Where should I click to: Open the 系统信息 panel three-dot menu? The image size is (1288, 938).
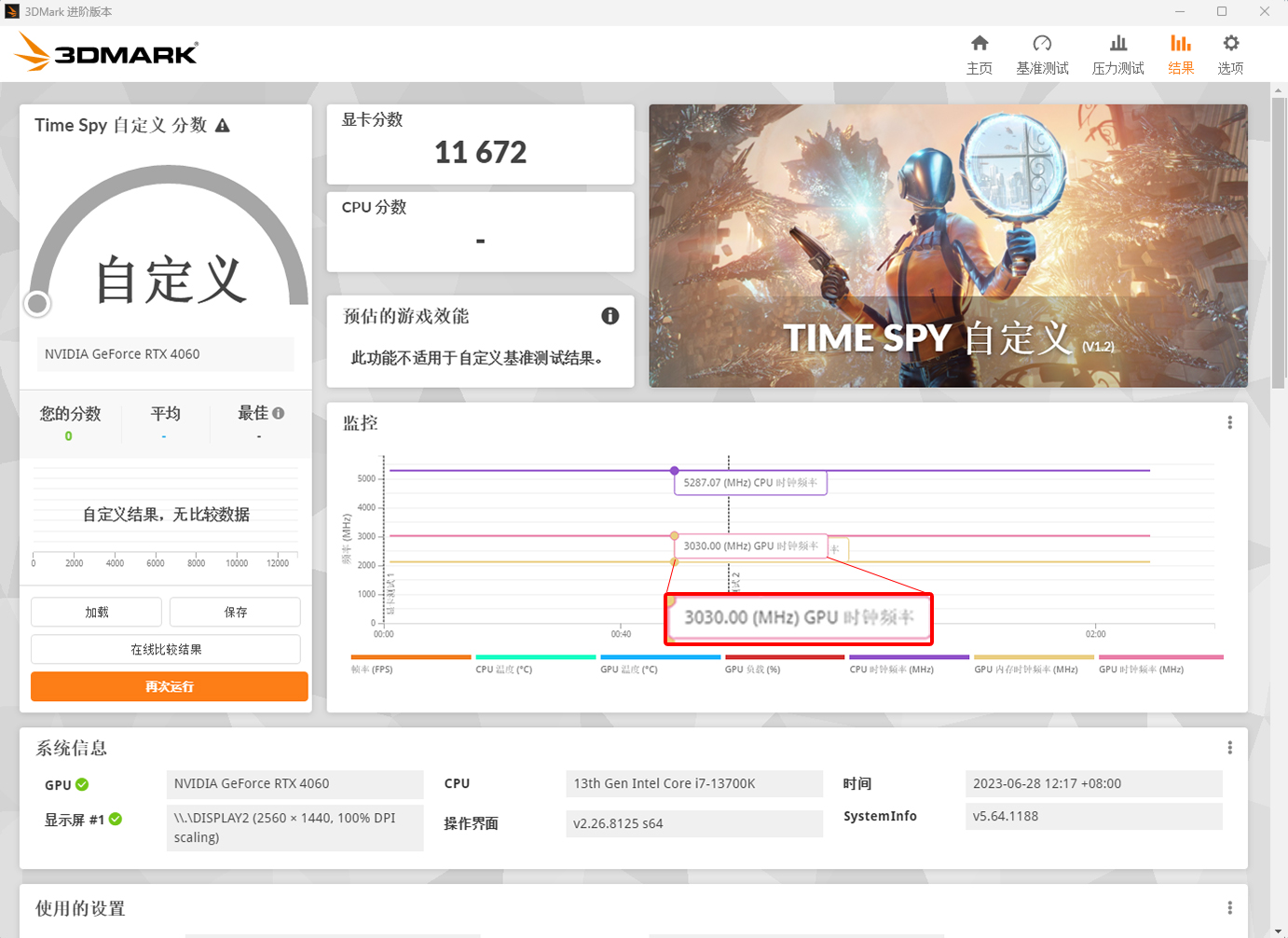tap(1230, 748)
